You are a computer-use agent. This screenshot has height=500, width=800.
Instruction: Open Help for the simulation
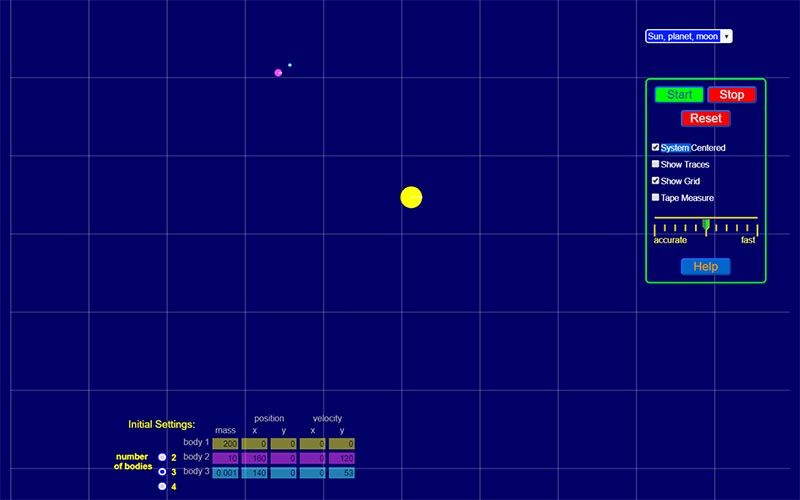coord(705,266)
